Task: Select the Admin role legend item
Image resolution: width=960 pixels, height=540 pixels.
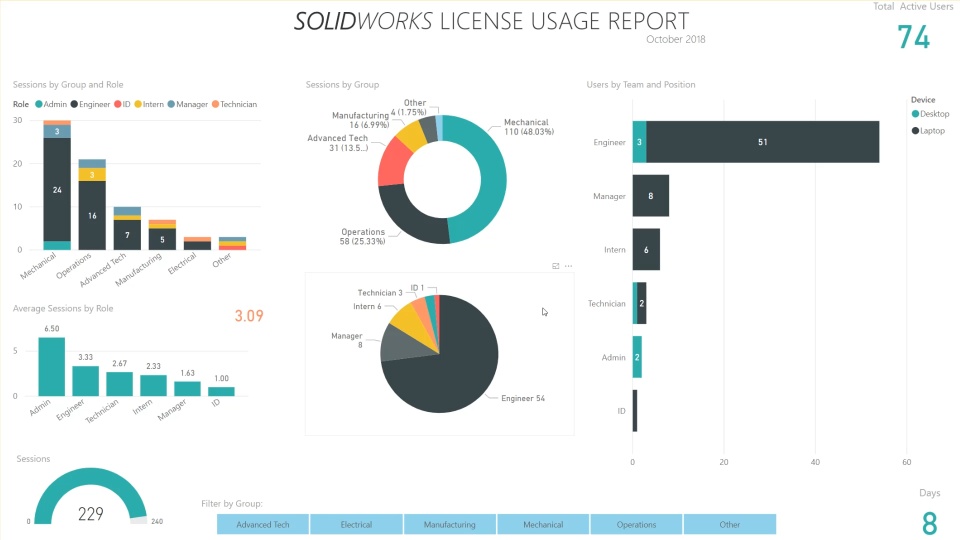Action: point(51,104)
